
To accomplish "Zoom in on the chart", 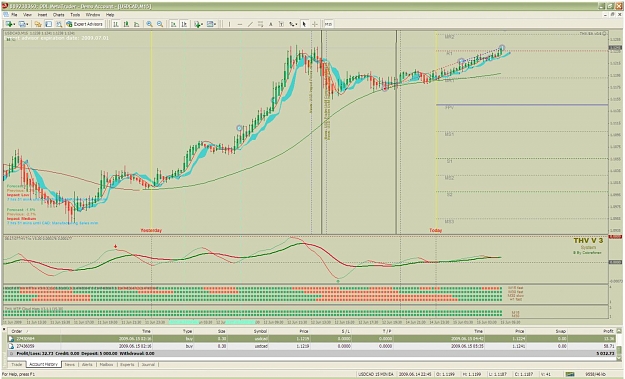I will (149, 24).
